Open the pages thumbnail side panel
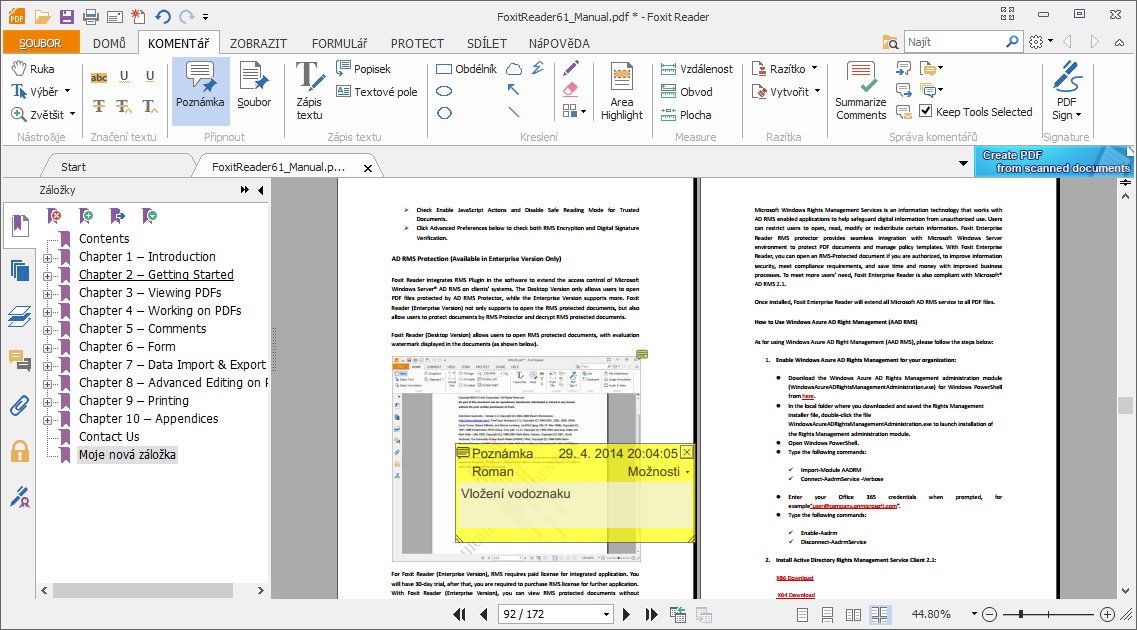The height and width of the screenshot is (630, 1137). click(20, 271)
